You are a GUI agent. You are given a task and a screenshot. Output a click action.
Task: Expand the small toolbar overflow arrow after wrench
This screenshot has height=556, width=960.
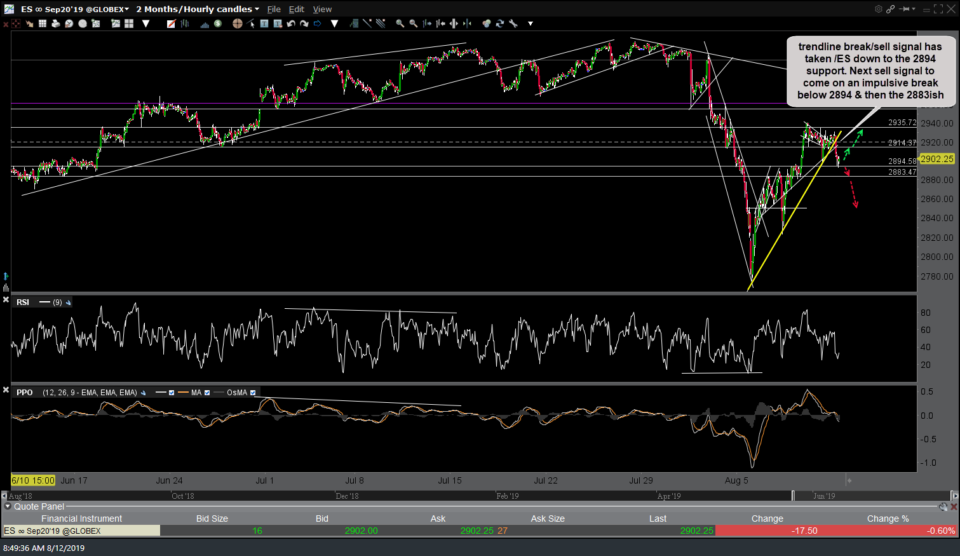click(530, 24)
